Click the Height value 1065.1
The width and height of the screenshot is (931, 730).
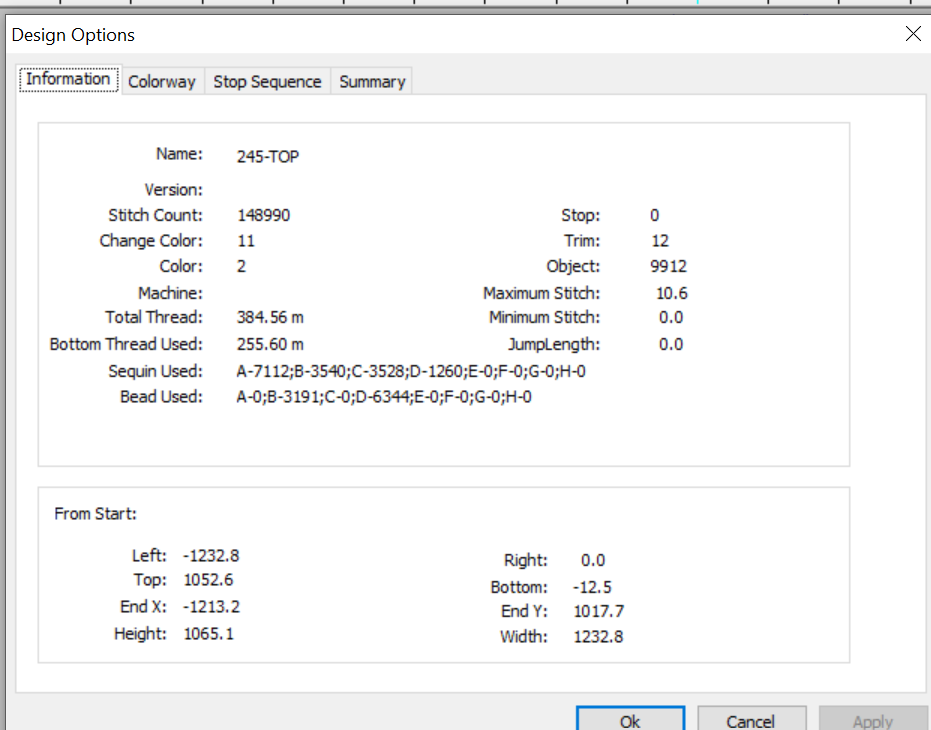click(208, 634)
